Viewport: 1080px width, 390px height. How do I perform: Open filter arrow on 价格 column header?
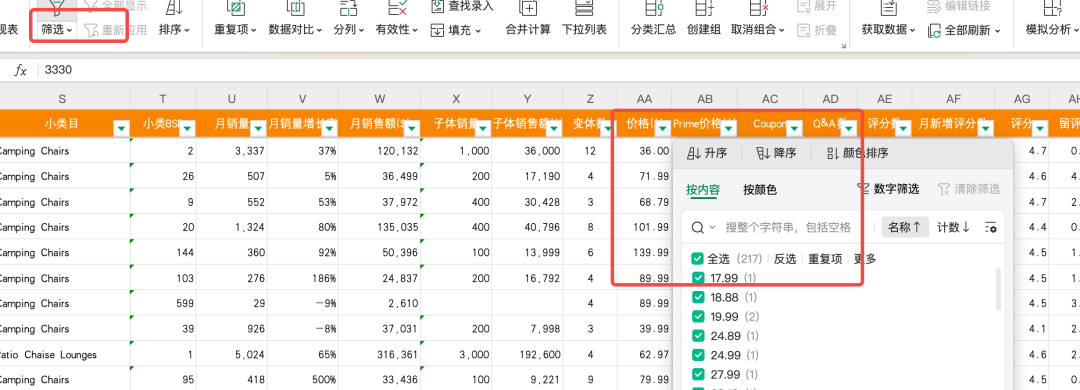[662, 128]
